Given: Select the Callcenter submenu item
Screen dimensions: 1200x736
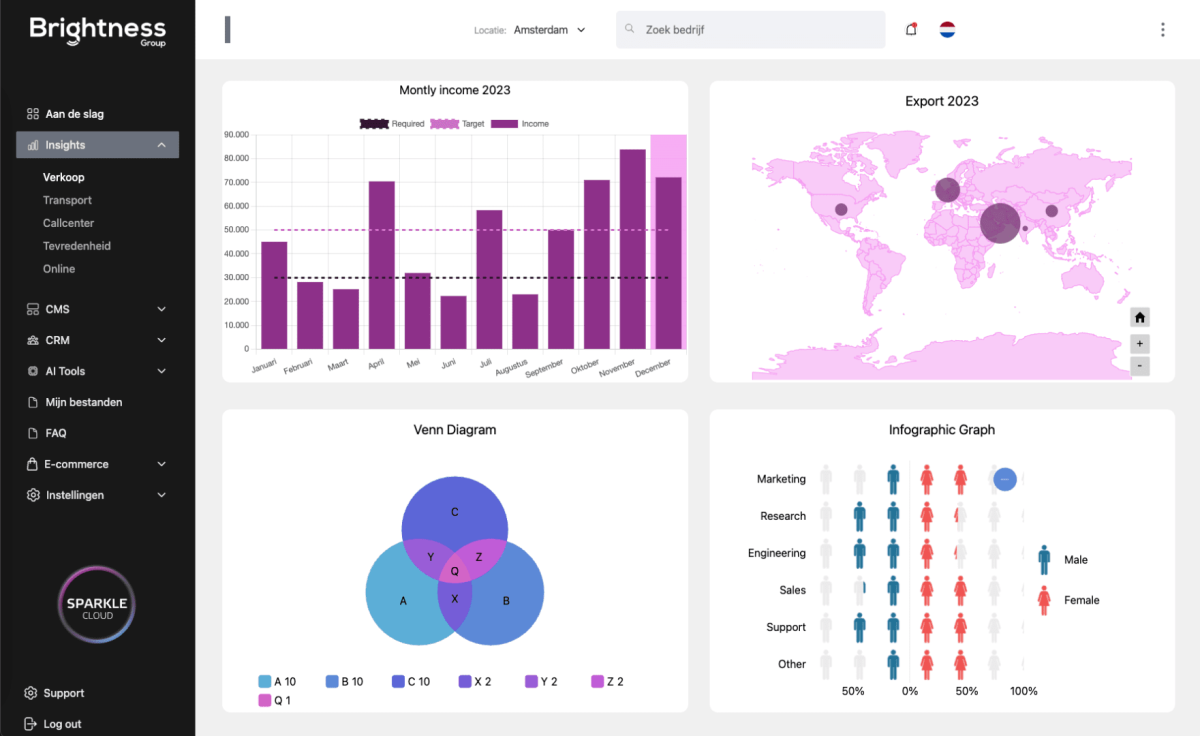Looking at the screenshot, I should coord(68,223).
